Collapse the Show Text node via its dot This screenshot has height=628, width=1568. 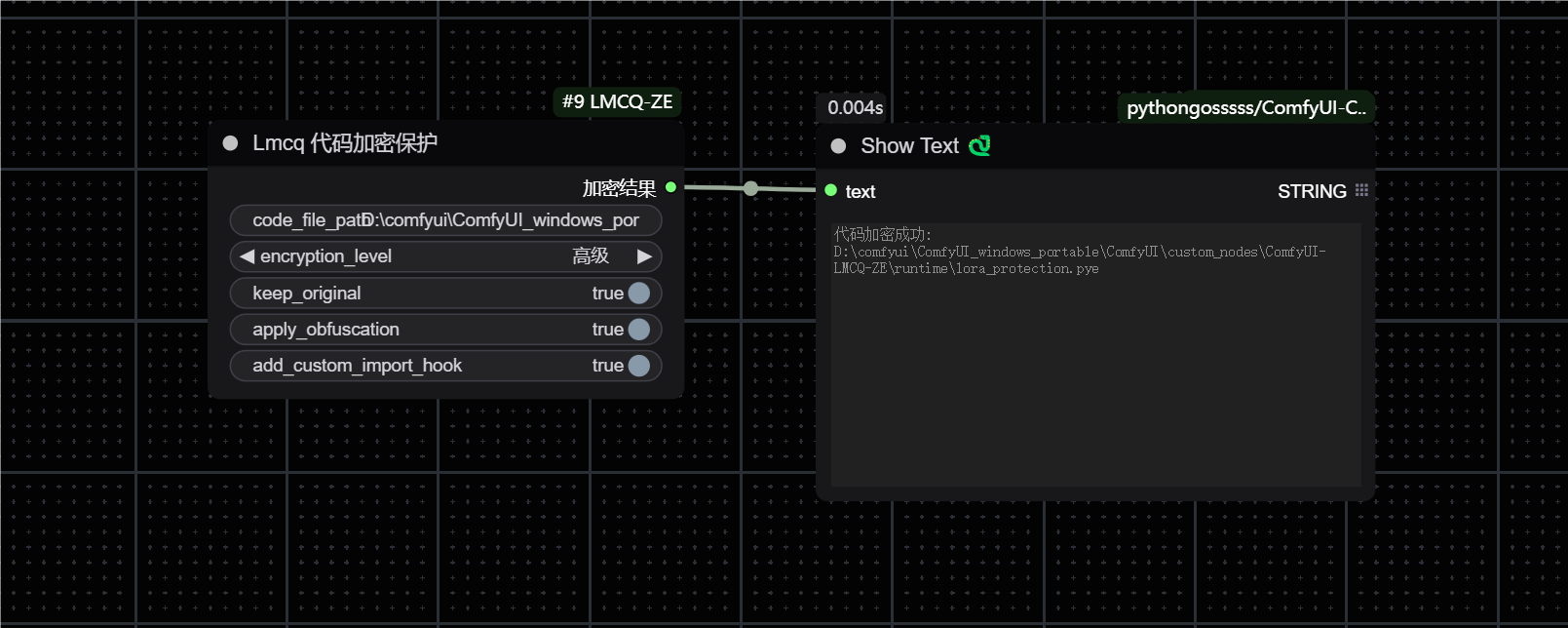[x=838, y=146]
